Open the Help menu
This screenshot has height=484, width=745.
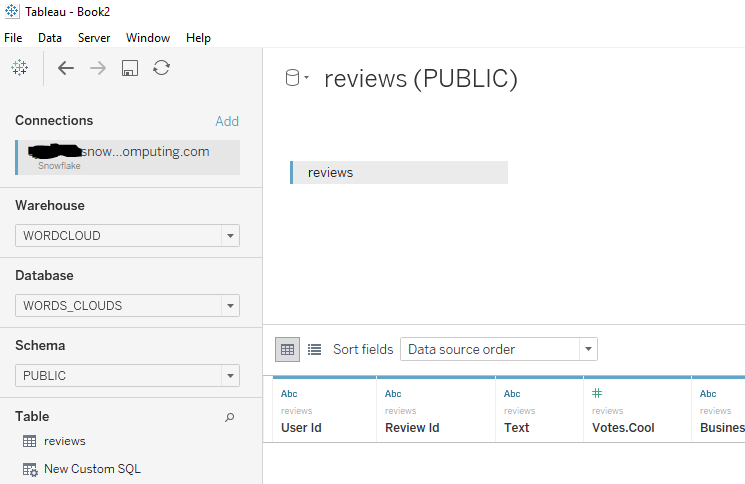click(198, 38)
